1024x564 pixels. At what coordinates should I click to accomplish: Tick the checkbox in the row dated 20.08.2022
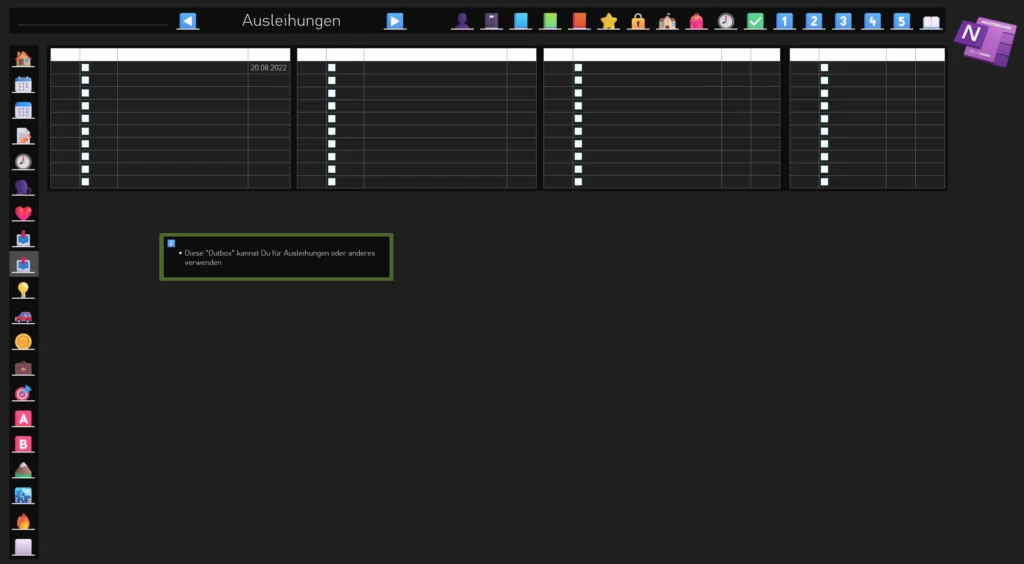point(85,68)
